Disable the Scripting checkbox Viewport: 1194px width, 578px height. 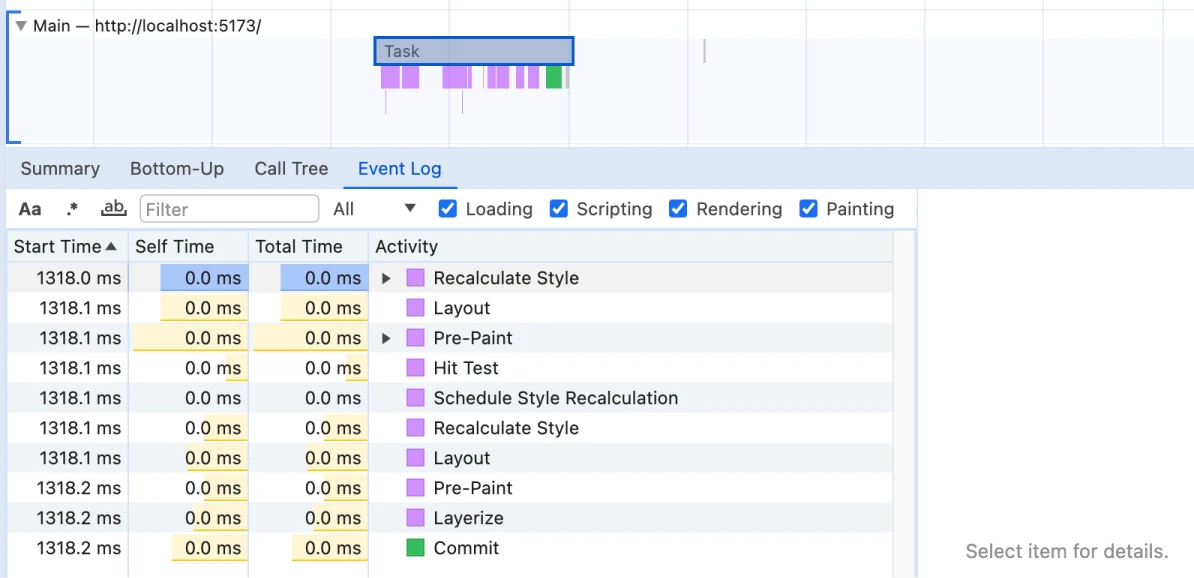point(559,209)
